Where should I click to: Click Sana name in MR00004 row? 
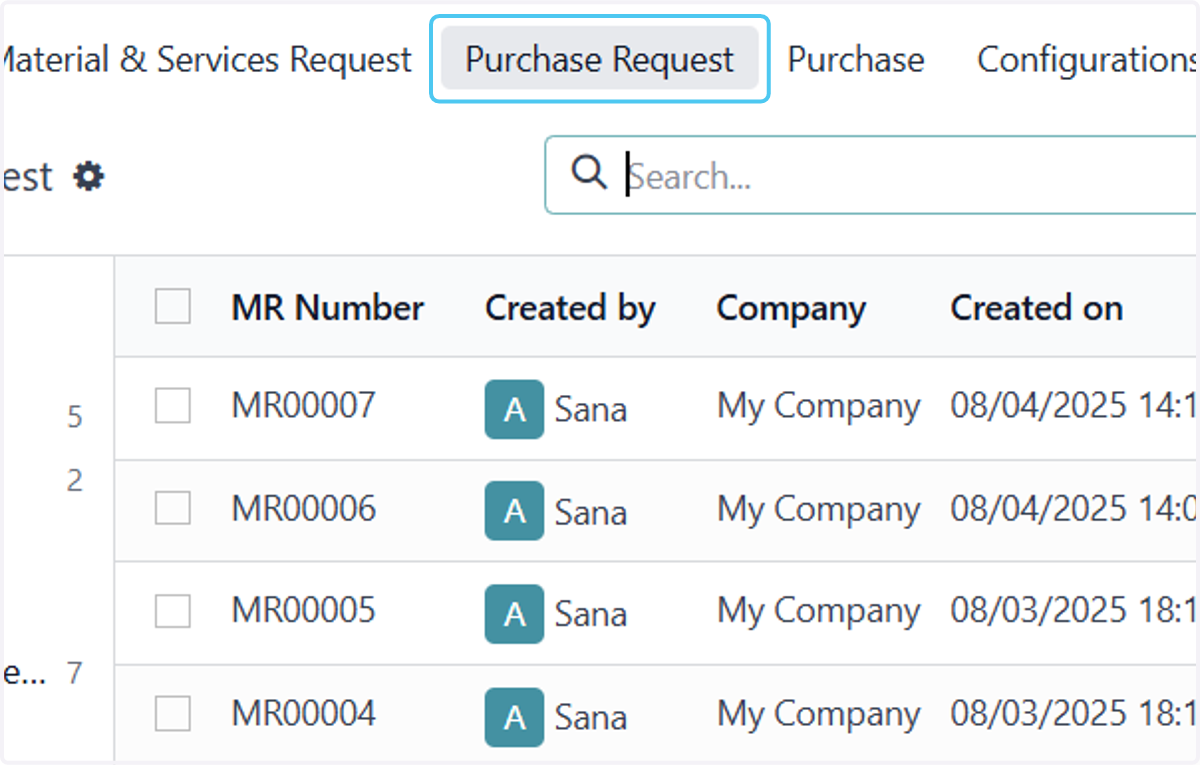[x=591, y=717]
